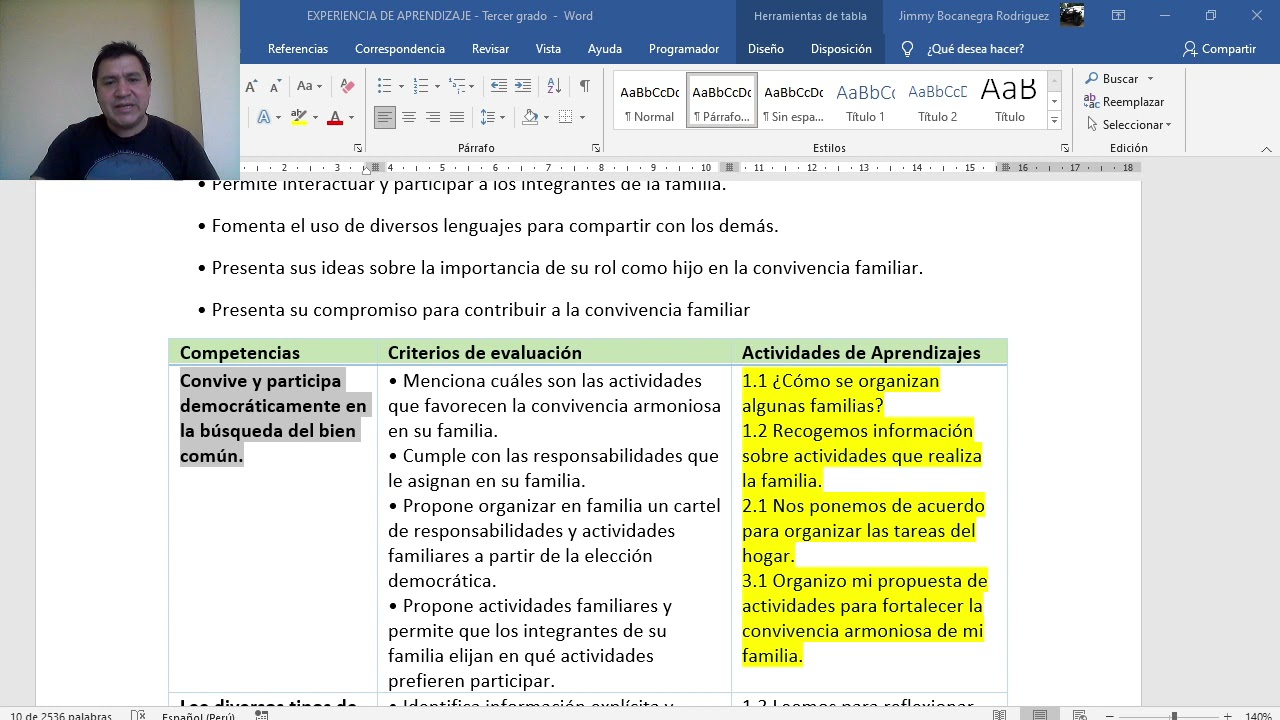
Task: Apply the Título 1 style
Action: pos(865,101)
